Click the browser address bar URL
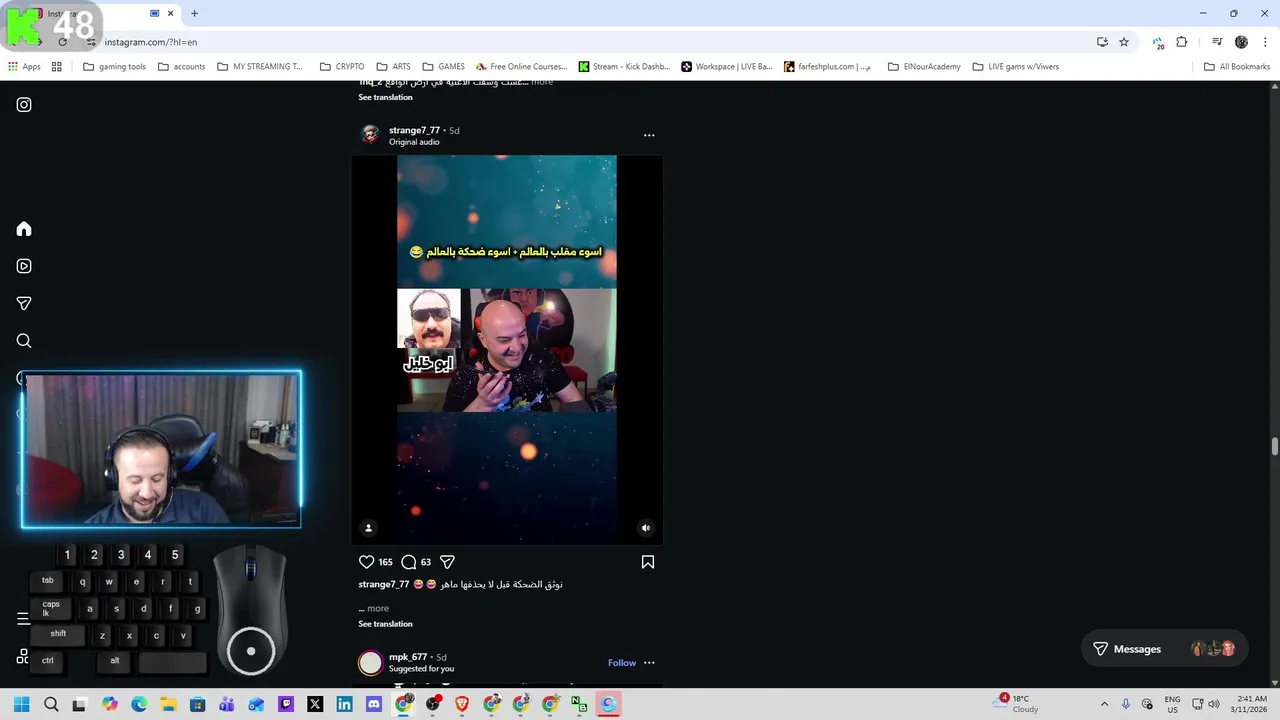The height and width of the screenshot is (720, 1280). 150,42
